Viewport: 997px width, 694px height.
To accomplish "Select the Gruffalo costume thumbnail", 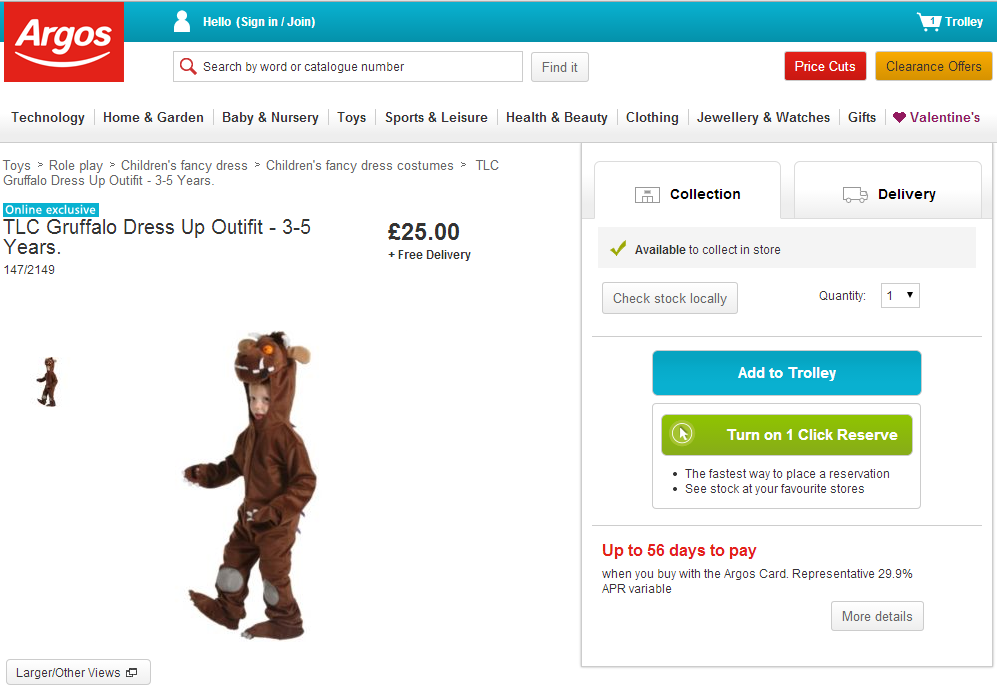I will pyautogui.click(x=47, y=381).
